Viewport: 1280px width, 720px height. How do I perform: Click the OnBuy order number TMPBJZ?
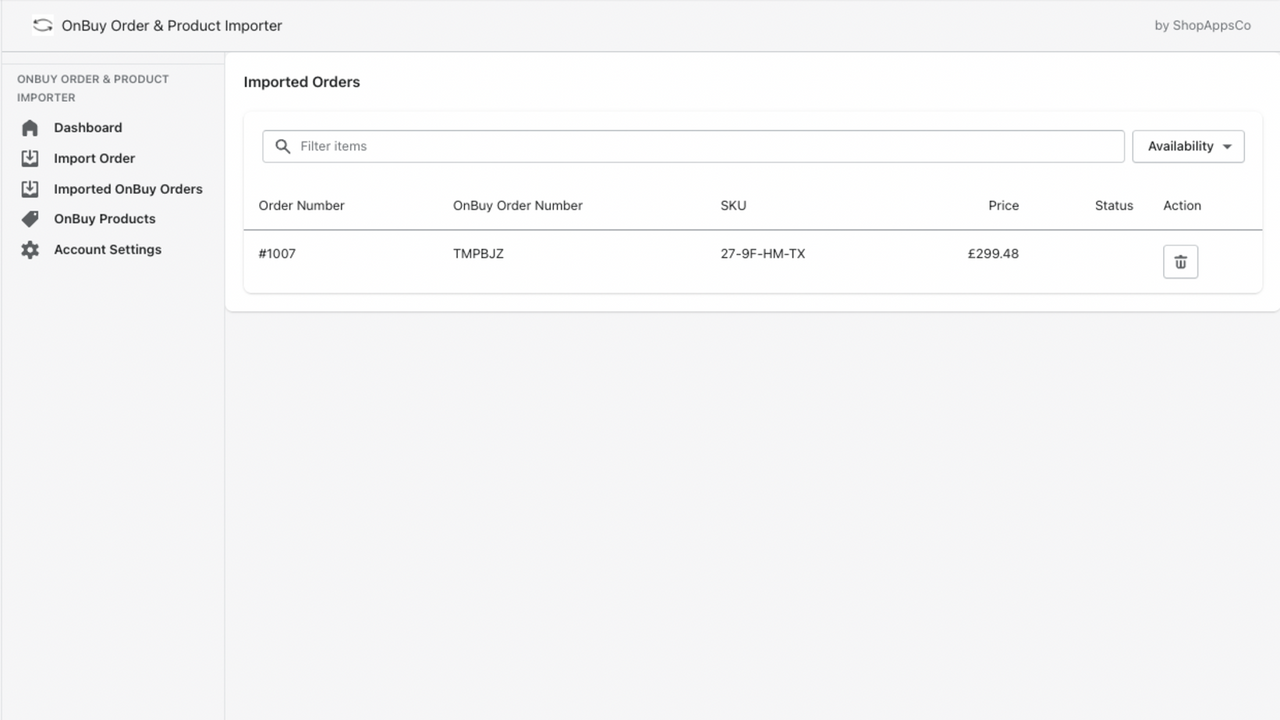(x=479, y=253)
